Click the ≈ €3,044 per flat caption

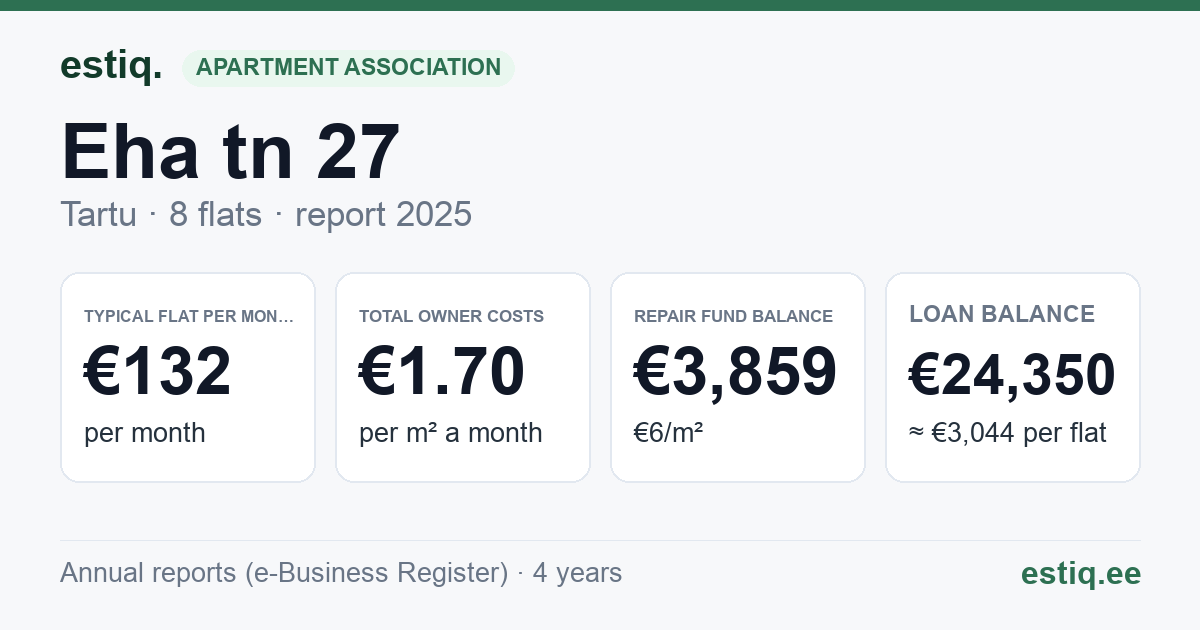(1008, 433)
